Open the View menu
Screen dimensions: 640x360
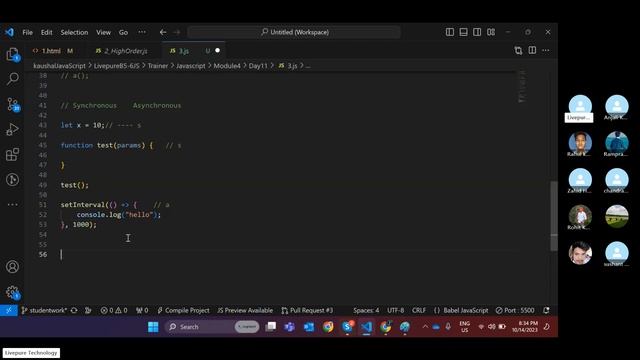(x=103, y=32)
